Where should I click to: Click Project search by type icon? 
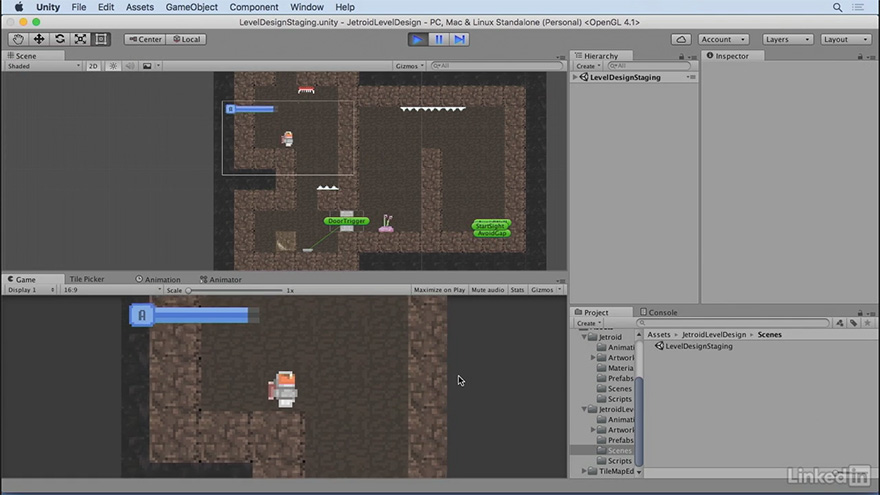[840, 323]
